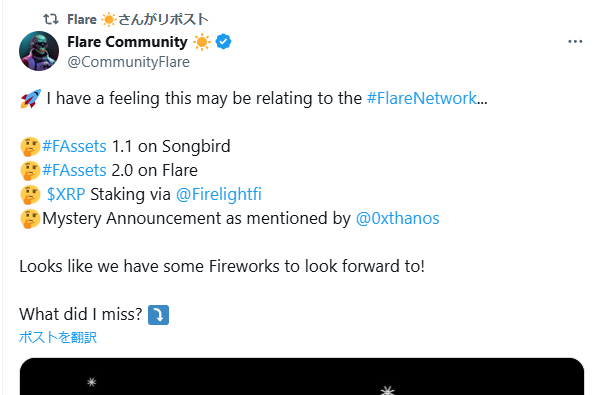Click the blue verified badge
Viewport: 596px width, 395px height.
223,41
